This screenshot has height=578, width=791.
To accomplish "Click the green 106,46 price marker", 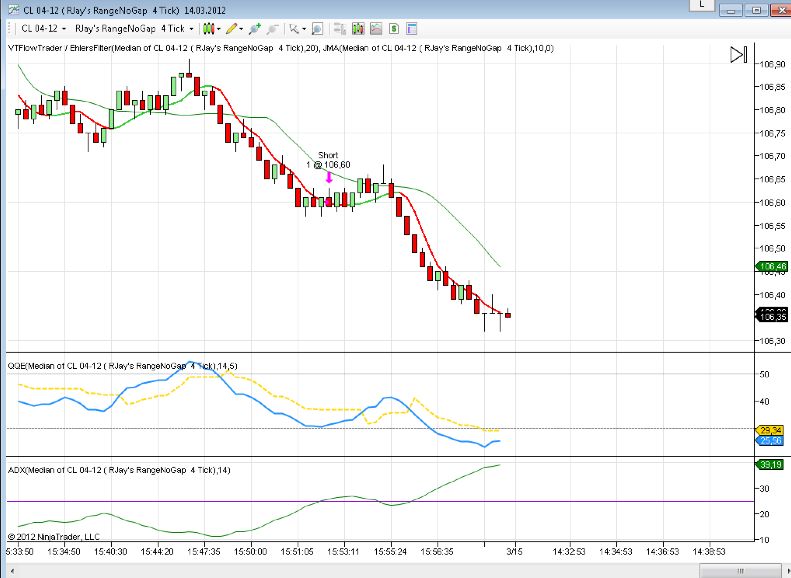I will click(x=772, y=266).
